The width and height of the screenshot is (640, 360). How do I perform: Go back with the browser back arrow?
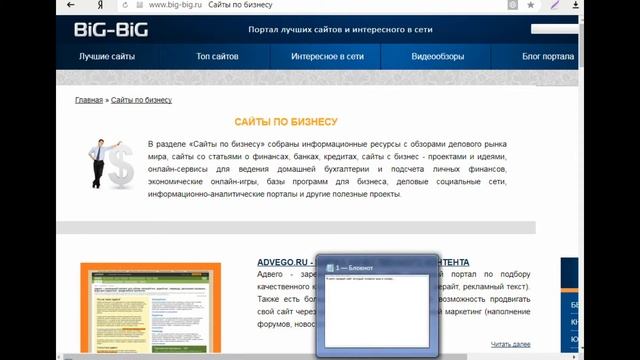tap(71, 5)
